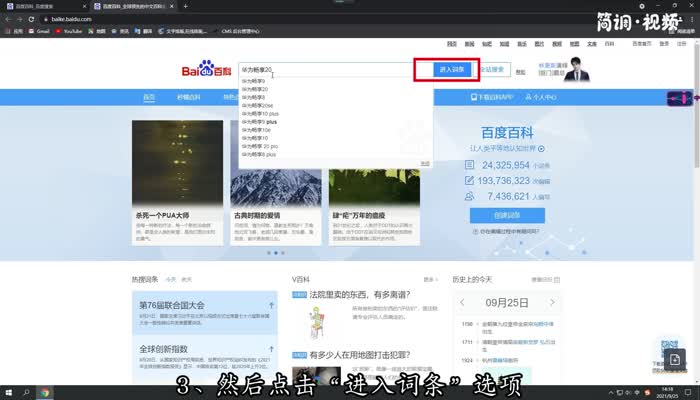
Task: Click the Windows Start button
Action: pos(10,392)
